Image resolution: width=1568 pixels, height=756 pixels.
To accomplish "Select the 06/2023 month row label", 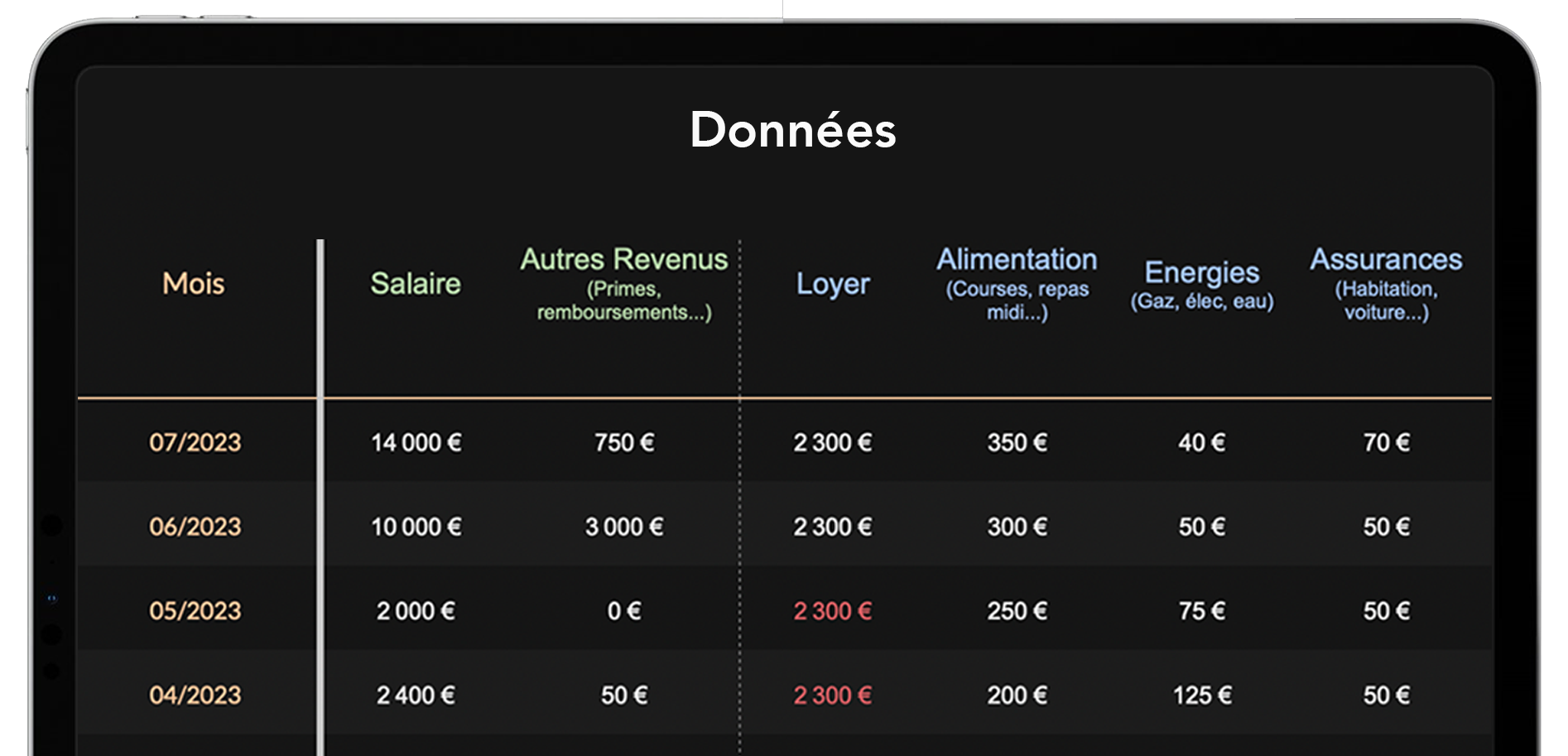I will pyautogui.click(x=195, y=527).
